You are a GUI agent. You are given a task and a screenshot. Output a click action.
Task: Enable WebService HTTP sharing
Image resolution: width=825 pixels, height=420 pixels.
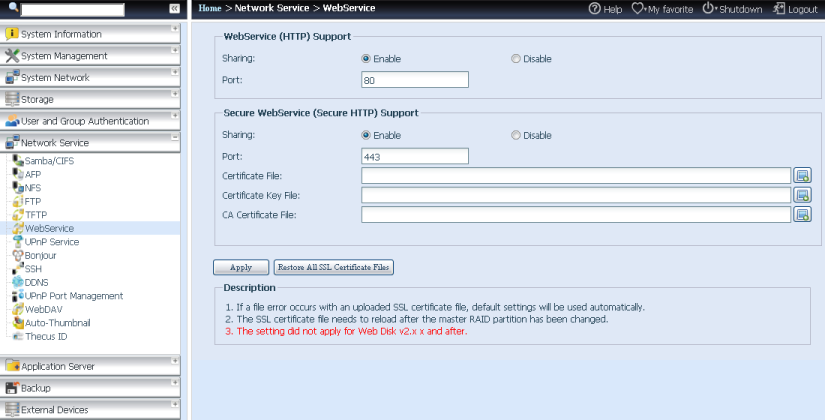coord(366,59)
